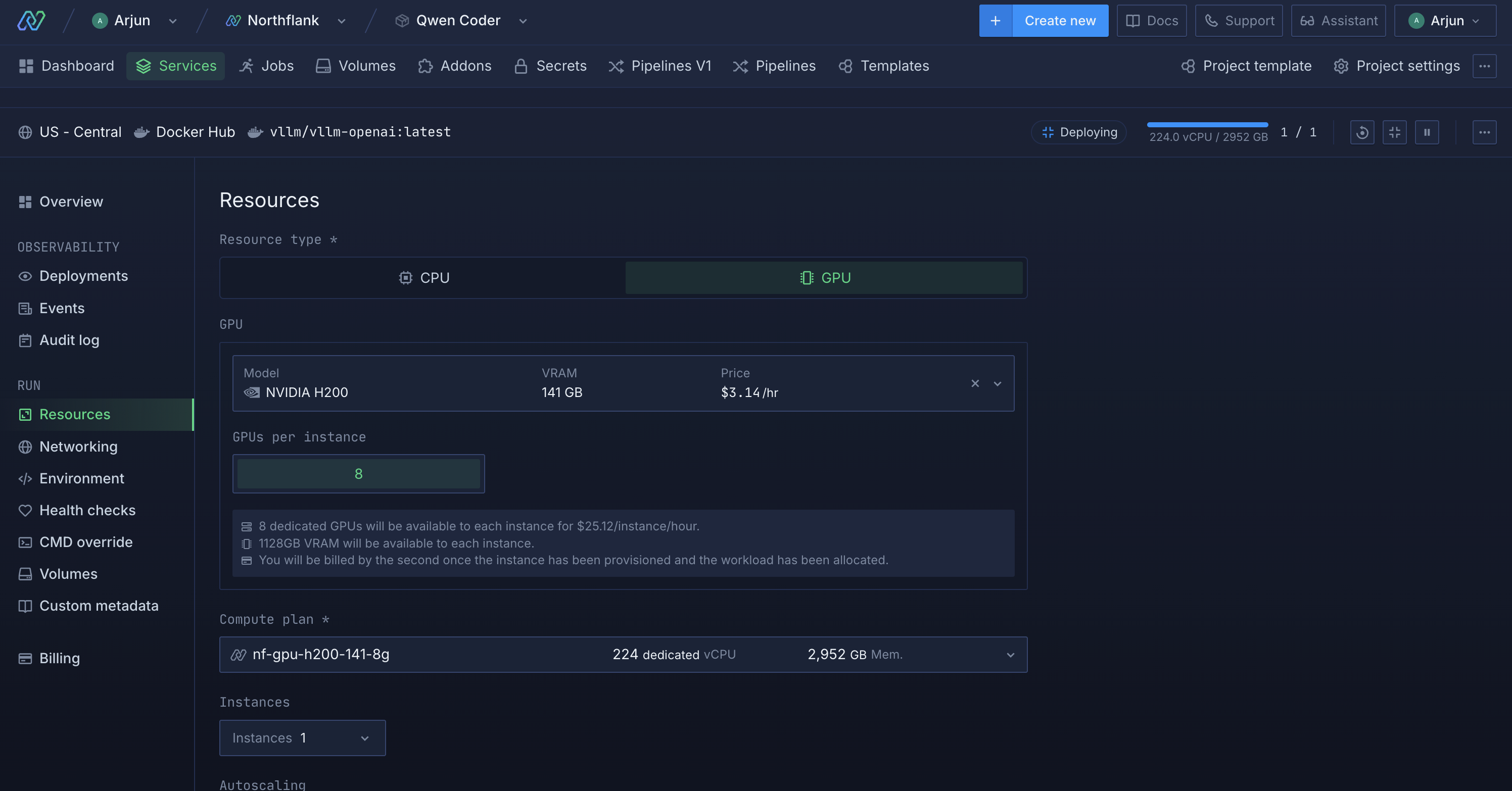Select the Services tab

point(175,66)
